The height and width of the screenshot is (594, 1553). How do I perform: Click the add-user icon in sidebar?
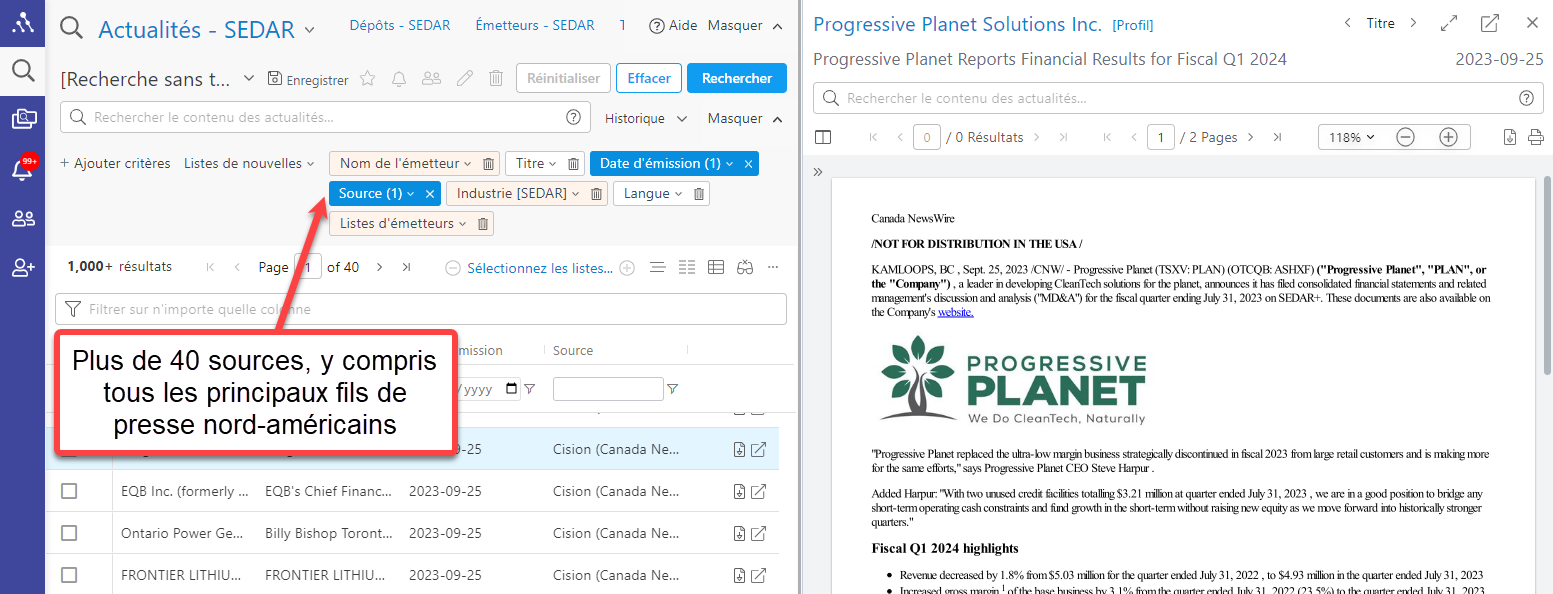22,267
